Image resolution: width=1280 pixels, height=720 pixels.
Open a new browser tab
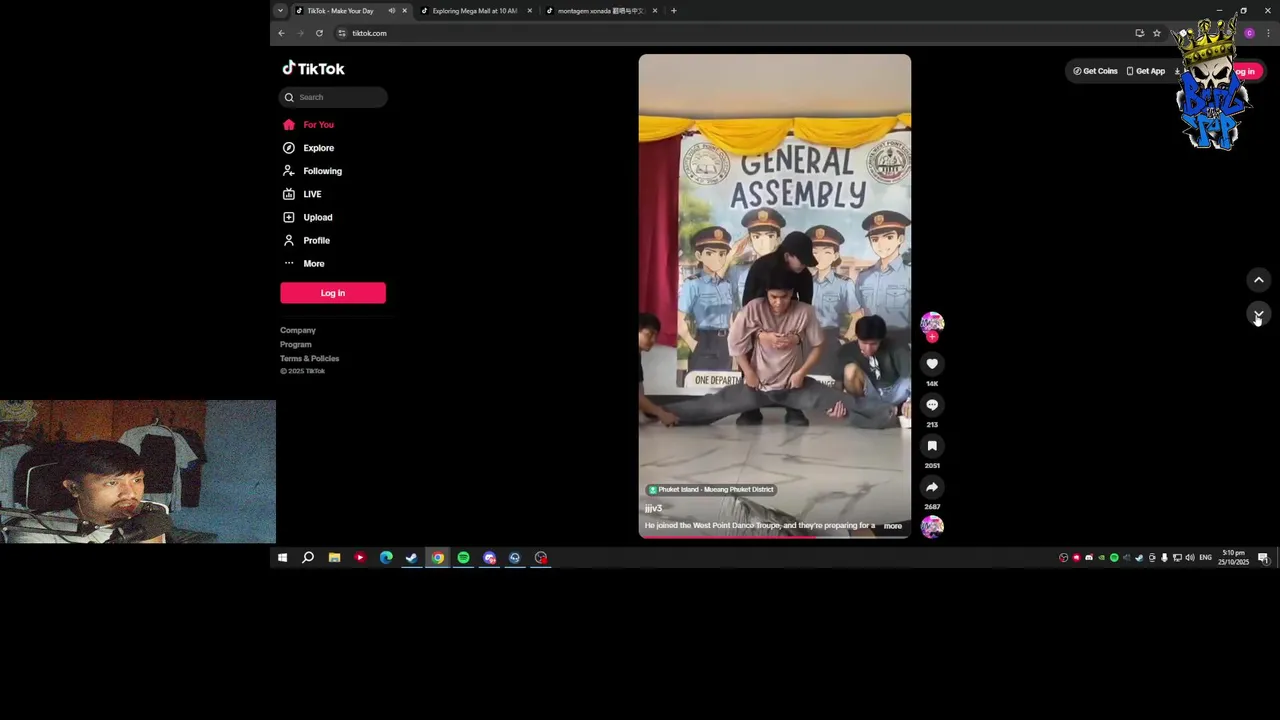674,11
